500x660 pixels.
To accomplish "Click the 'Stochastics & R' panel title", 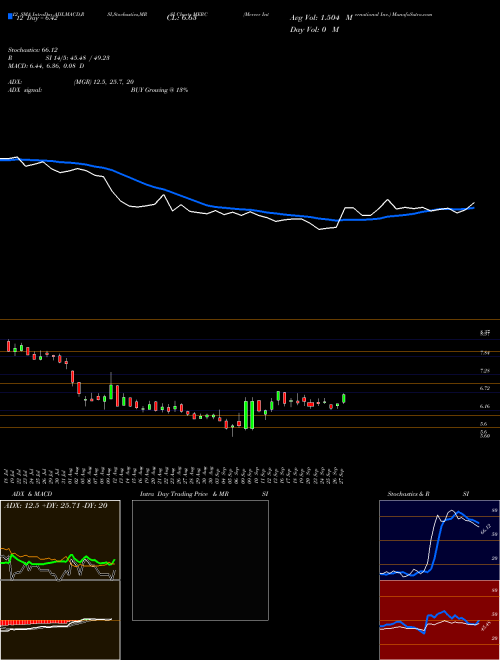I will point(409,494).
